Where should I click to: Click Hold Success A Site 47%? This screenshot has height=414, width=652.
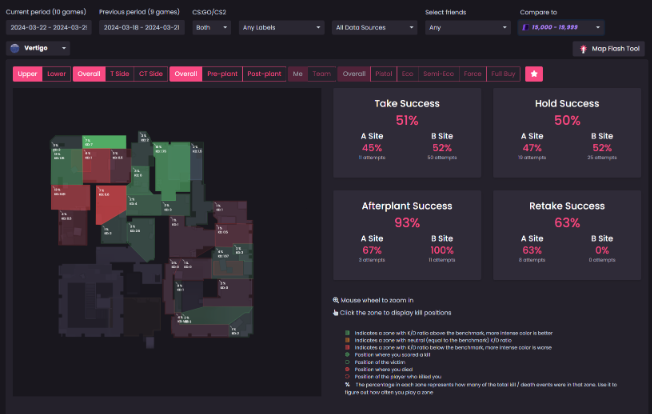[x=532, y=148]
